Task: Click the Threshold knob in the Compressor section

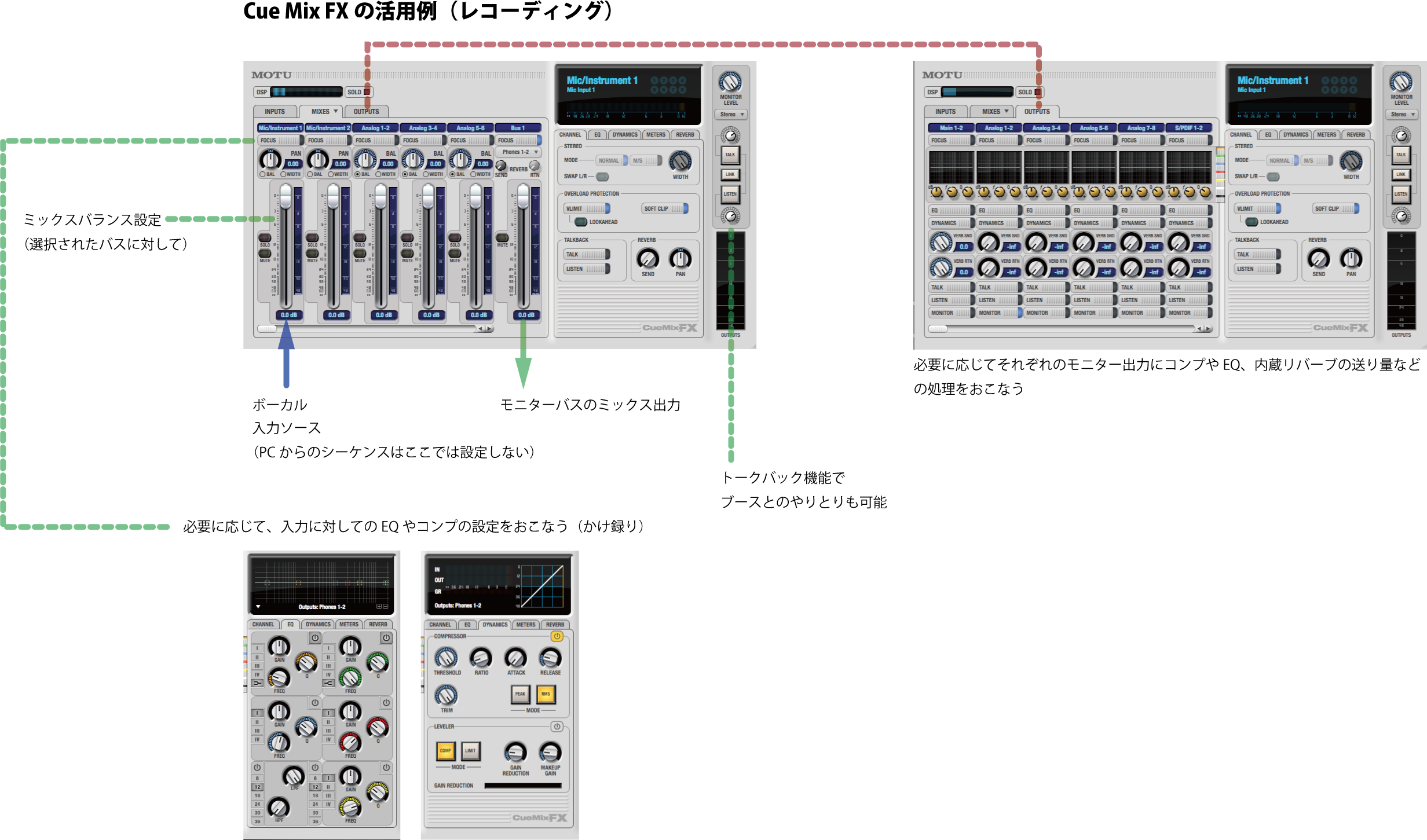Action: click(x=446, y=658)
